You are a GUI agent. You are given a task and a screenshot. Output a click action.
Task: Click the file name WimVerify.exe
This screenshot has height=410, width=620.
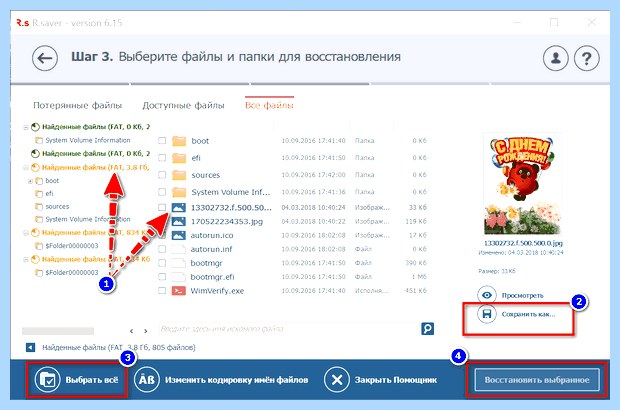pyautogui.click(x=217, y=291)
